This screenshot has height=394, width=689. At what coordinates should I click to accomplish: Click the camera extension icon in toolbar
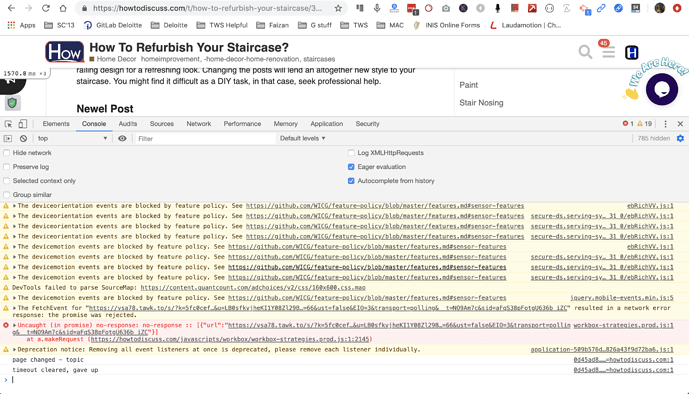pyautogui.click(x=446, y=8)
